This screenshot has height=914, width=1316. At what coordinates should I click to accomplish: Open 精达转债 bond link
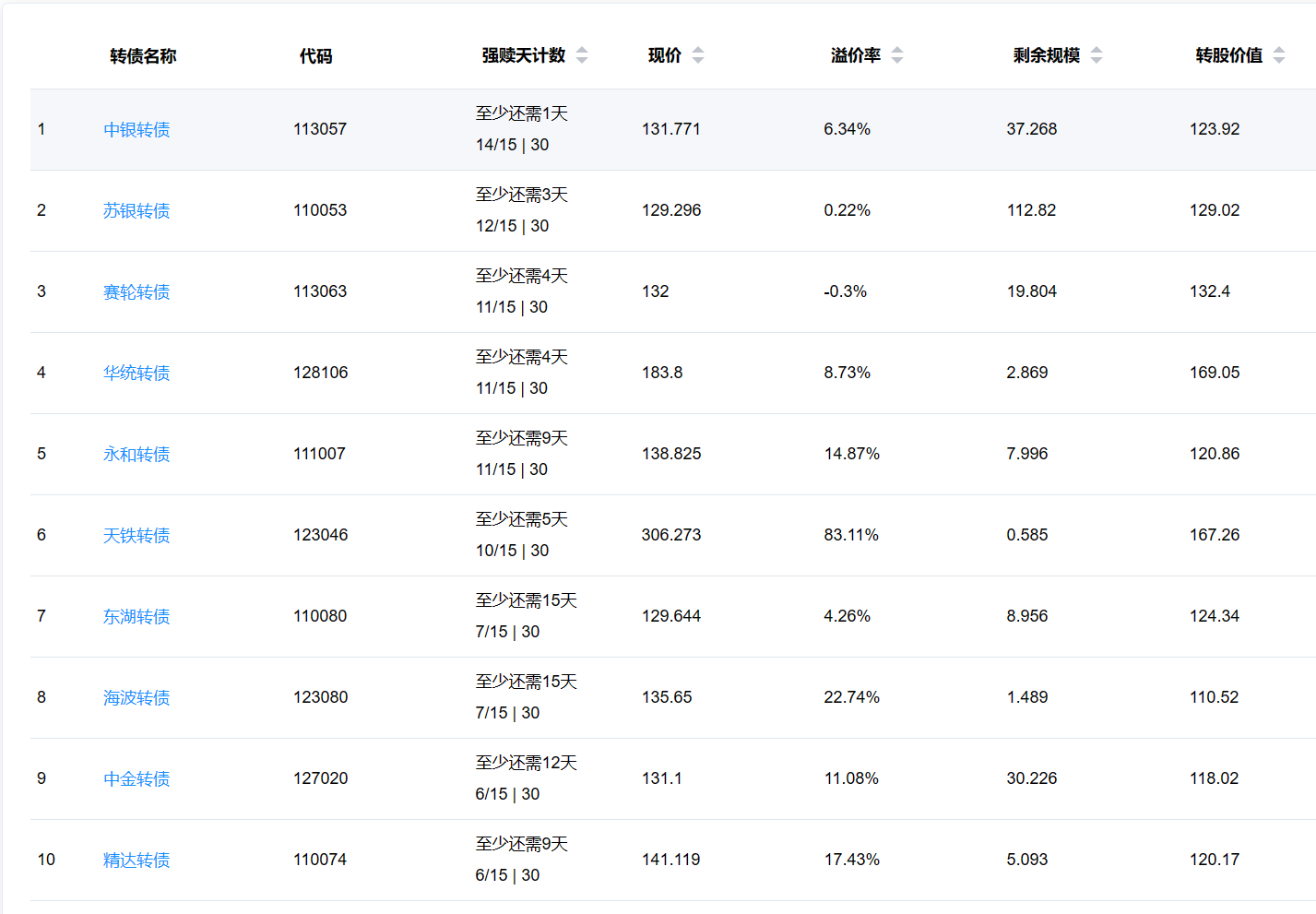[136, 861]
